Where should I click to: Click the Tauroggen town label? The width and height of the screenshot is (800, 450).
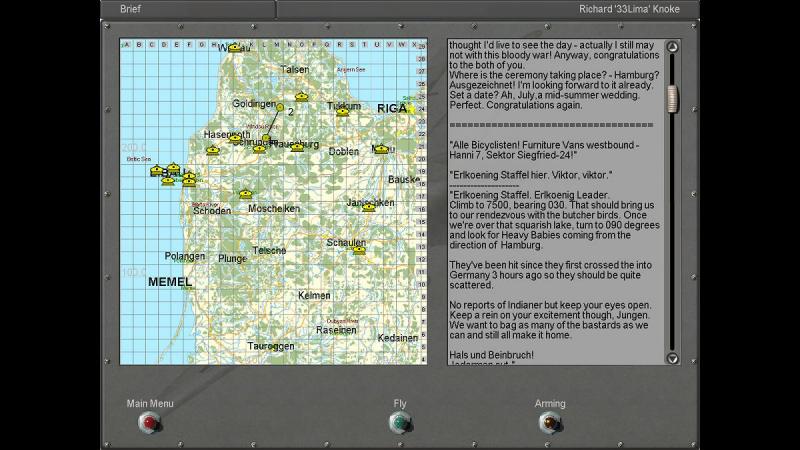(x=271, y=346)
